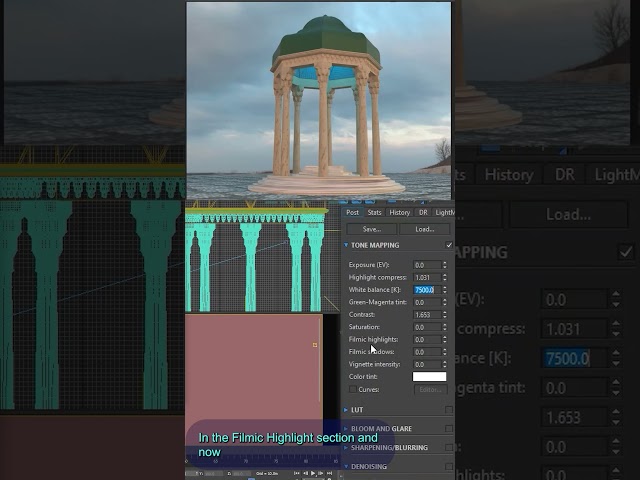640x480 pixels.
Task: Click the Saturation value field
Action: click(x=427, y=327)
